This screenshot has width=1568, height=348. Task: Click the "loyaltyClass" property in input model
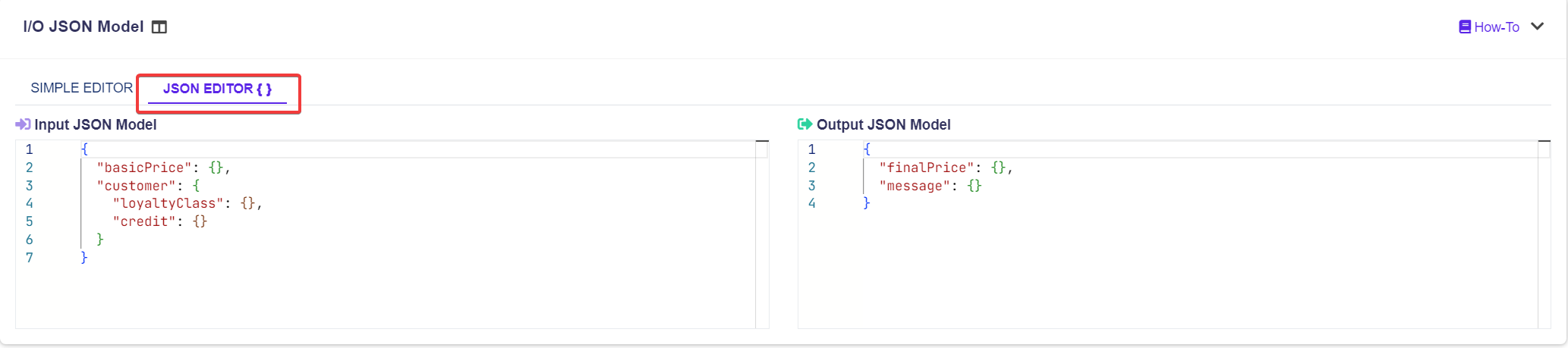pyautogui.click(x=168, y=203)
